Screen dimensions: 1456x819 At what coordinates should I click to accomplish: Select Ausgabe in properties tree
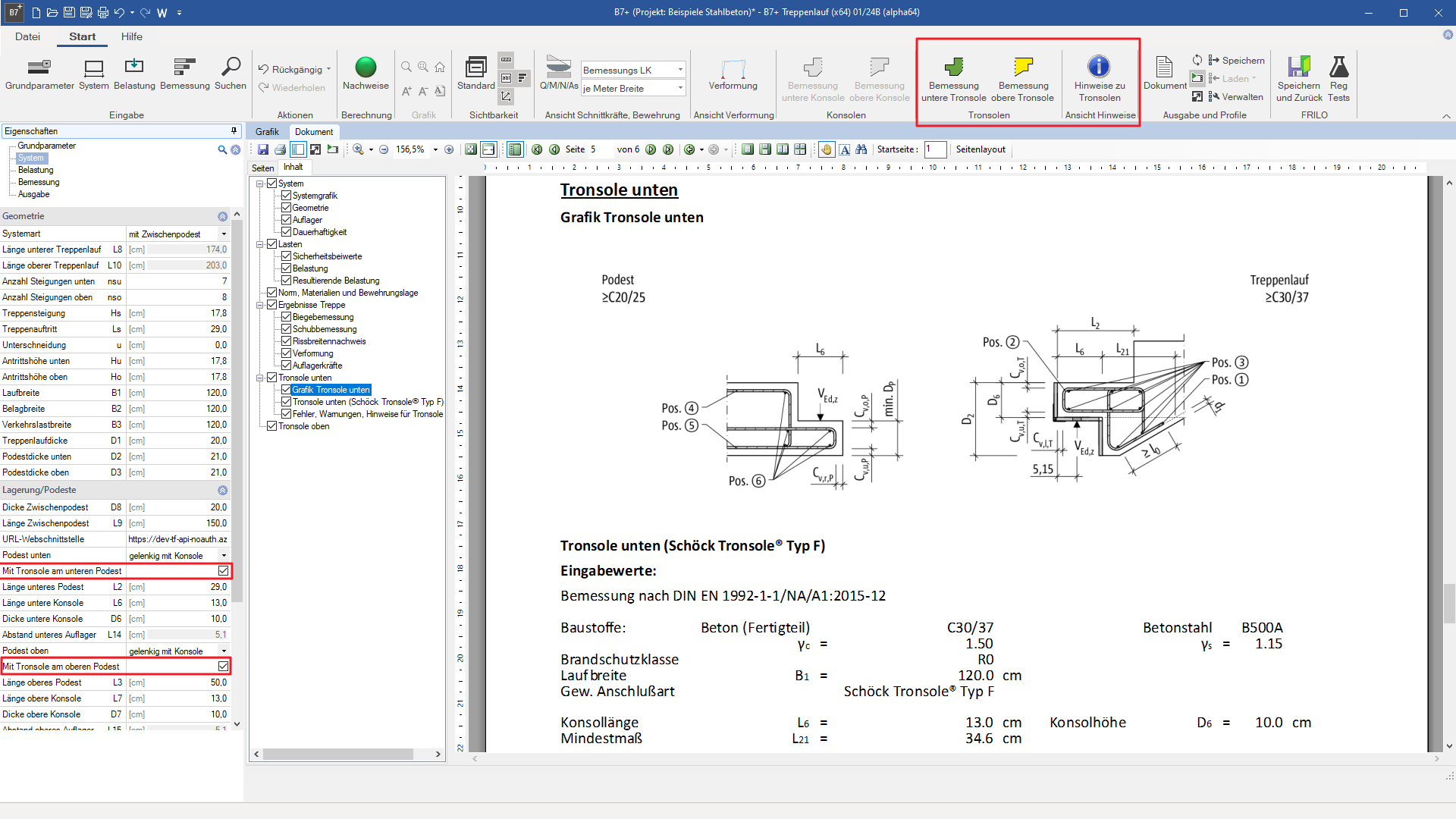(34, 195)
